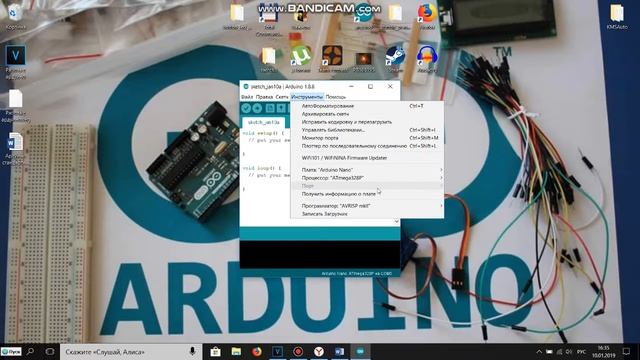Image resolution: width=640 pixels, height=360 pixels.
Task: Click the Verify checkmark button in Arduino toolbar
Action: (x=246, y=108)
